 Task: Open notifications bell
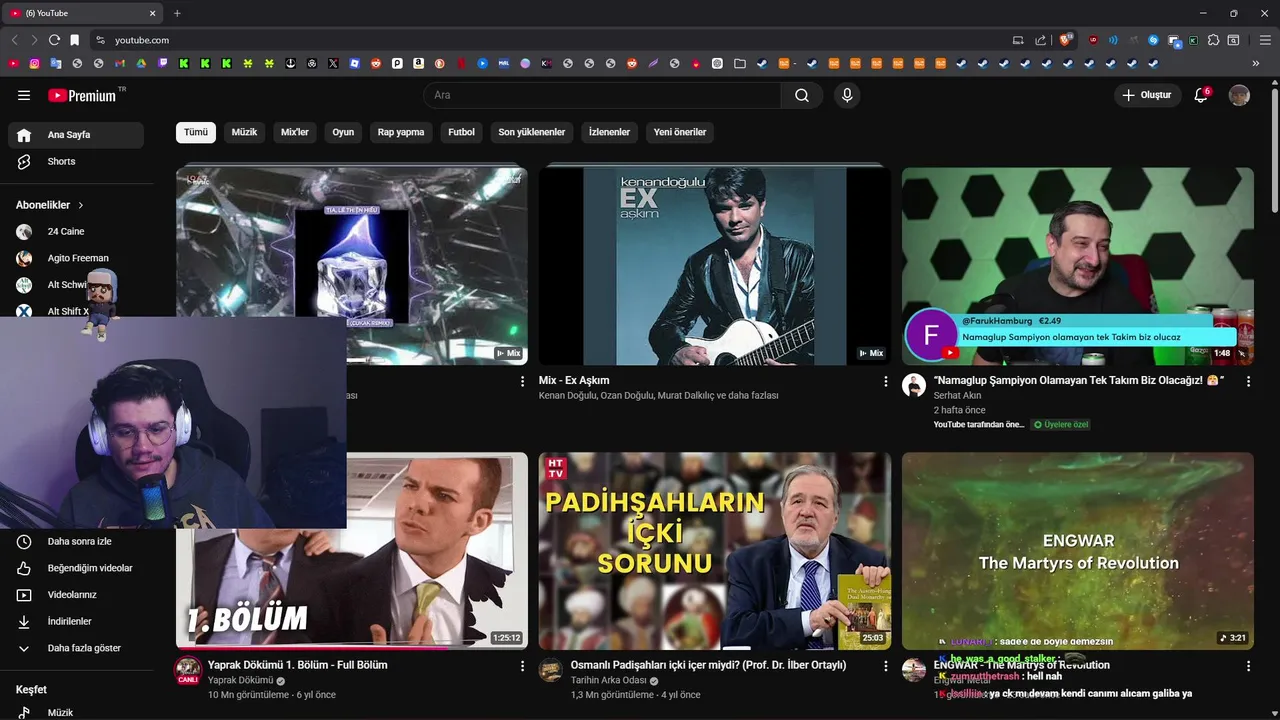[1201, 95]
